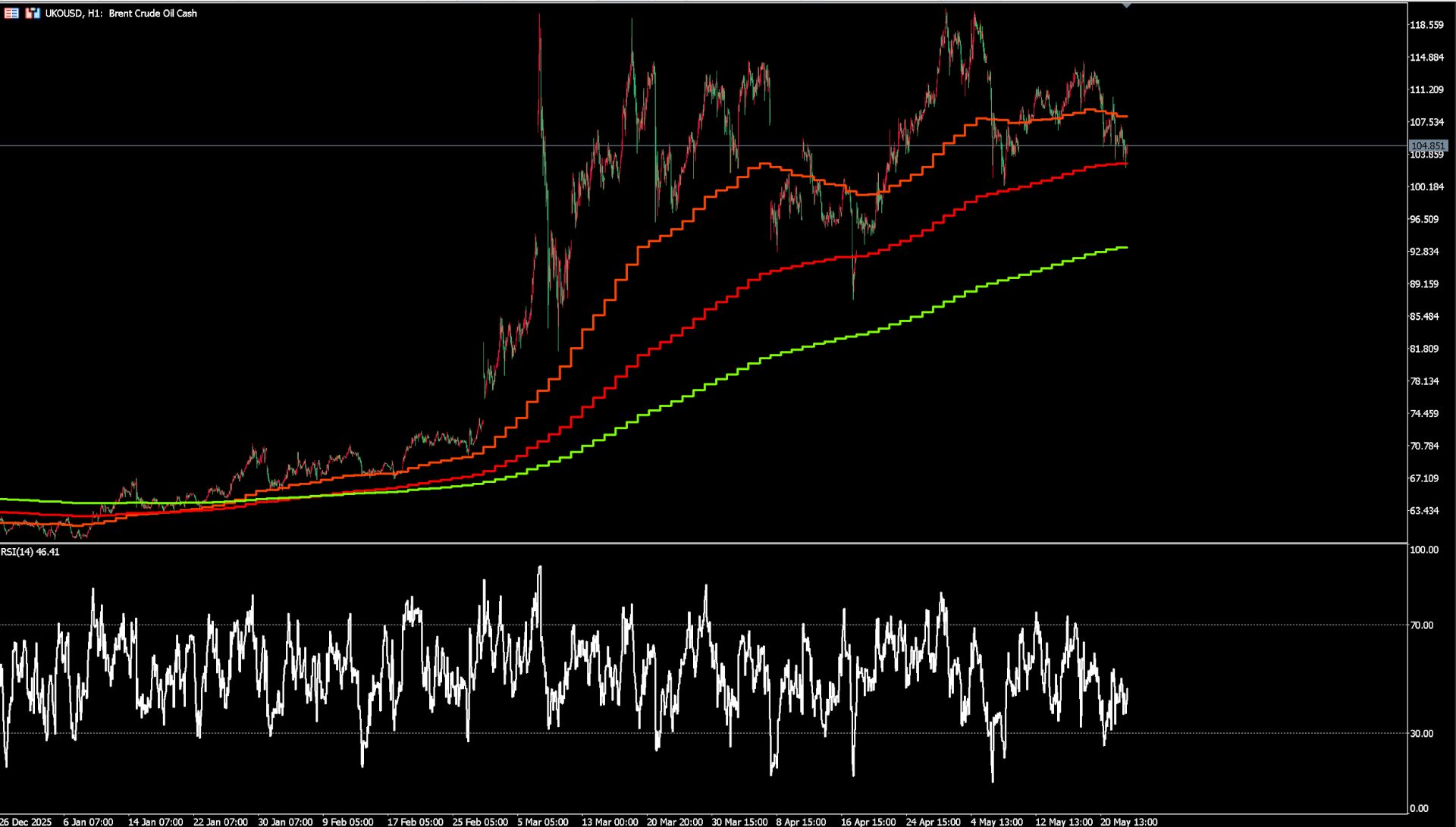This screenshot has height=827, width=1456.
Task: Click the 63.434 price scale label
Action: (1424, 511)
